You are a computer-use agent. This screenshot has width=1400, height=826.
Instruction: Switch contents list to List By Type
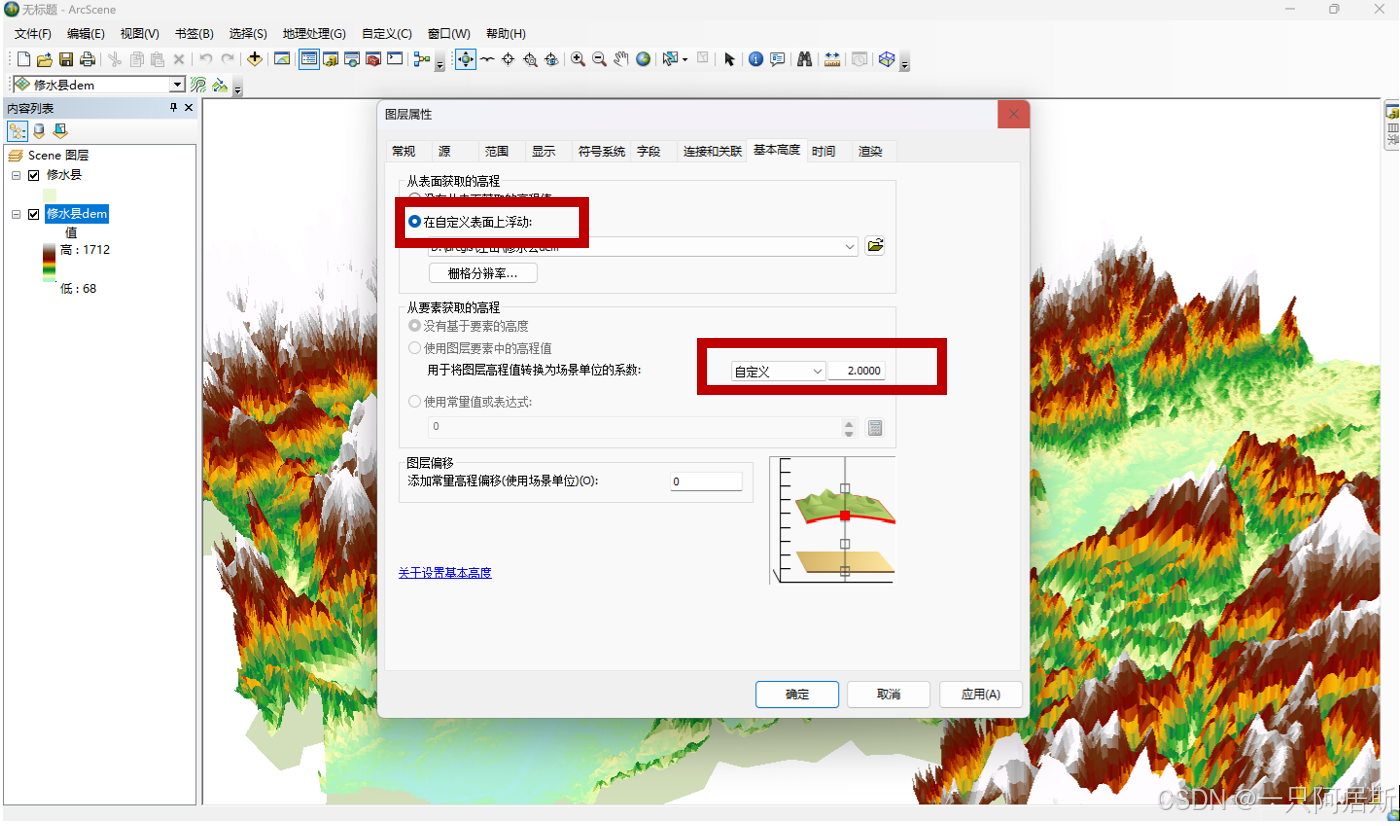click(60, 131)
